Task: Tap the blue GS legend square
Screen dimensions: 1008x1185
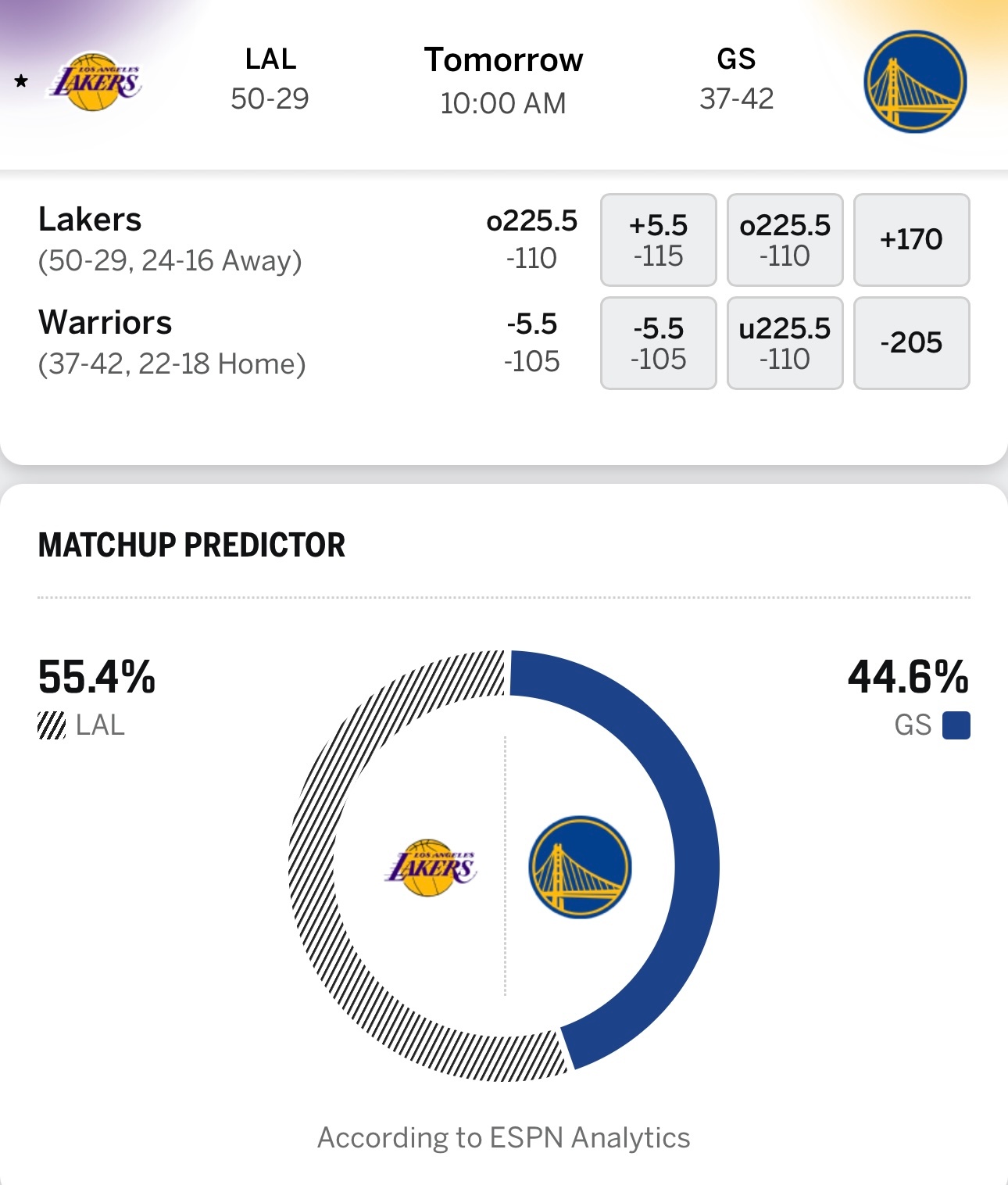Action: (956, 725)
